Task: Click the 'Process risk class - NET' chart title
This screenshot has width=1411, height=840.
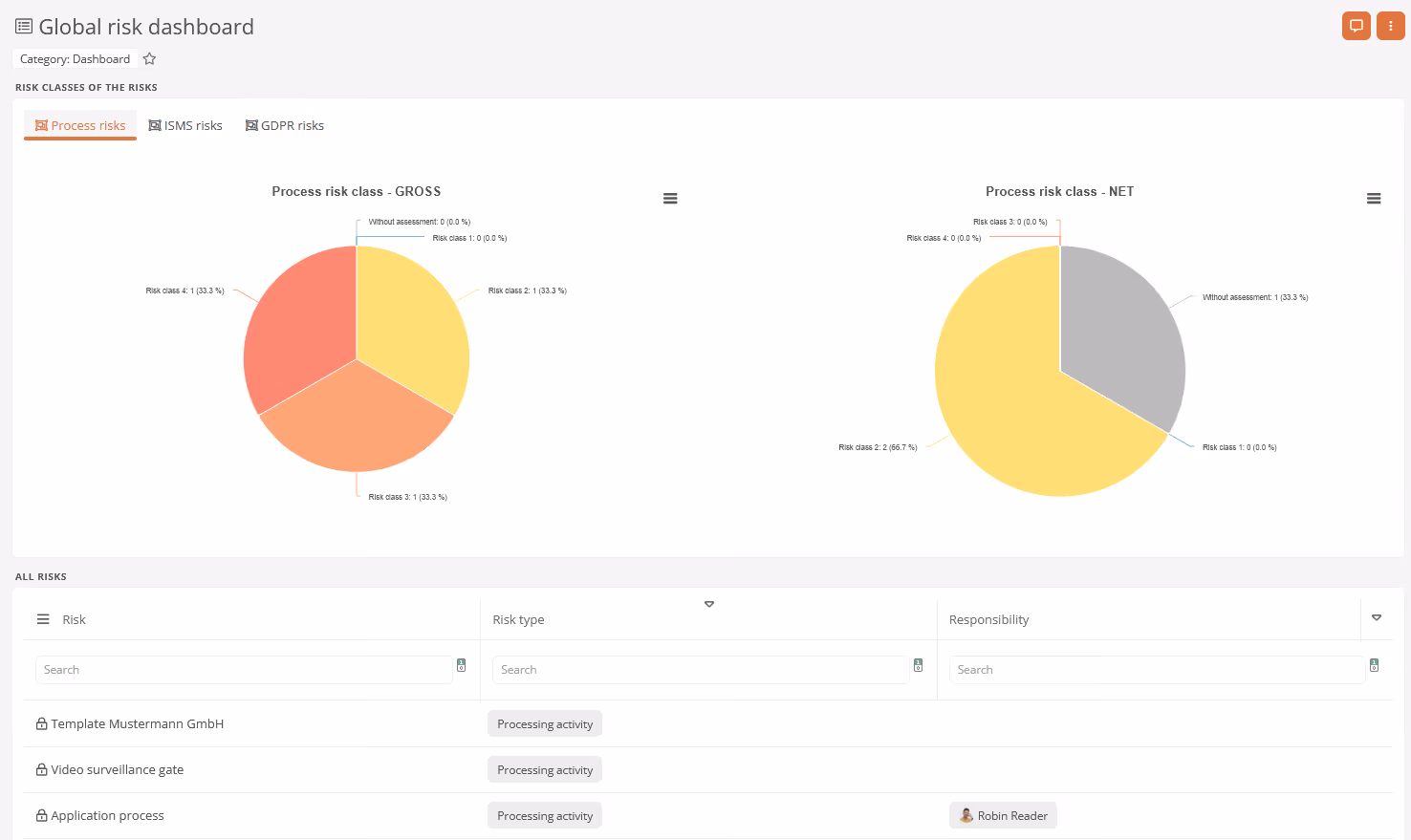Action: 1060,191
